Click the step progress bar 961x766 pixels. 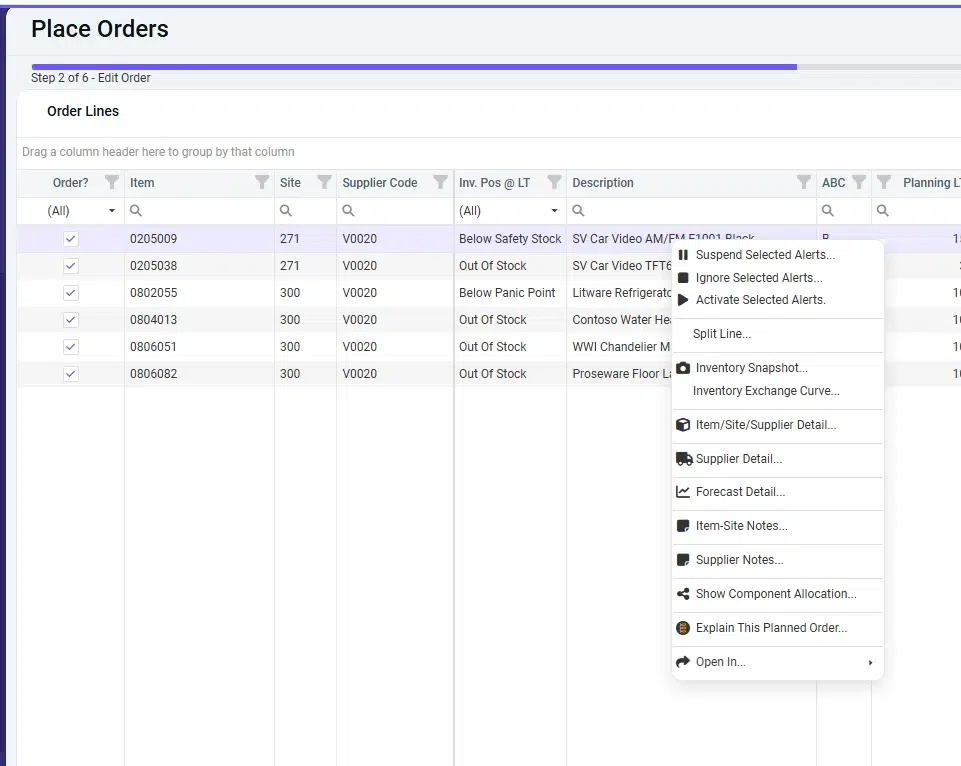[496, 67]
